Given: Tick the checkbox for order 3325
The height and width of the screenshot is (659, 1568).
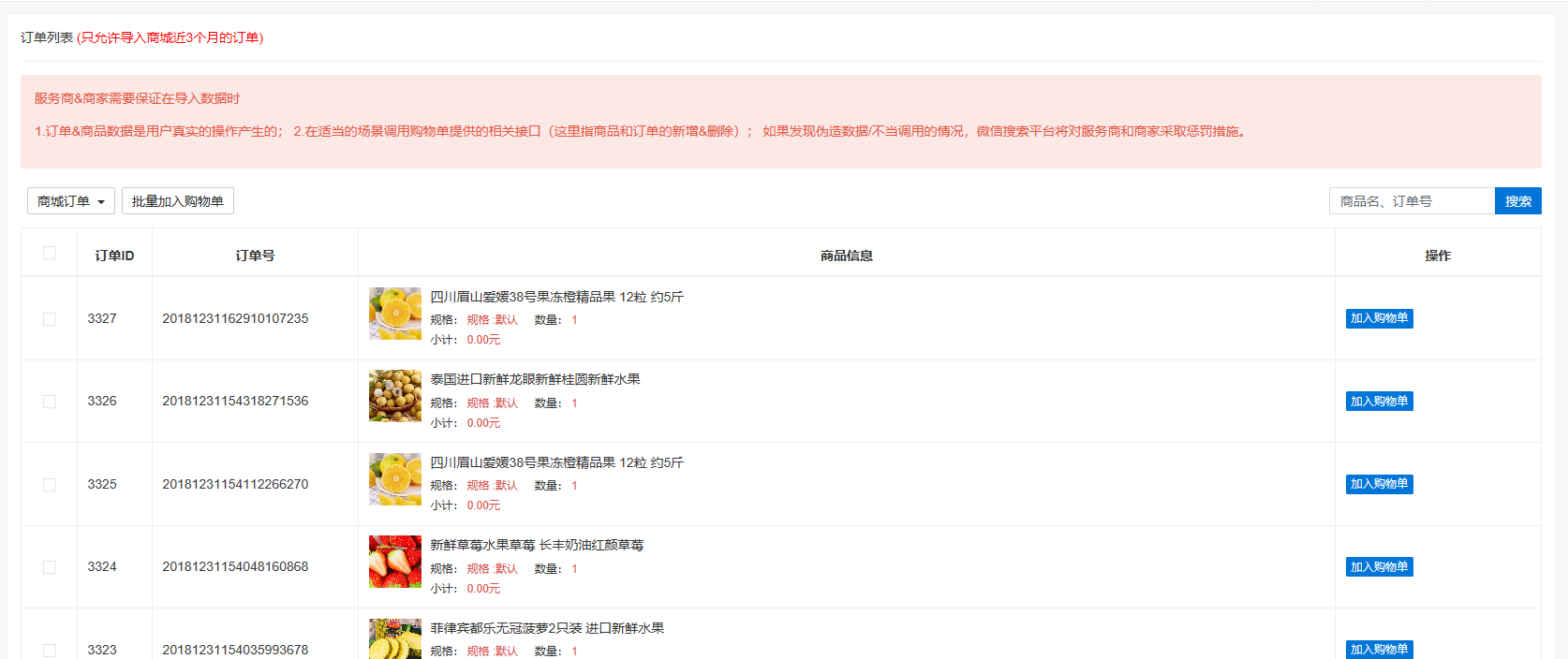Looking at the screenshot, I should pyautogui.click(x=50, y=485).
